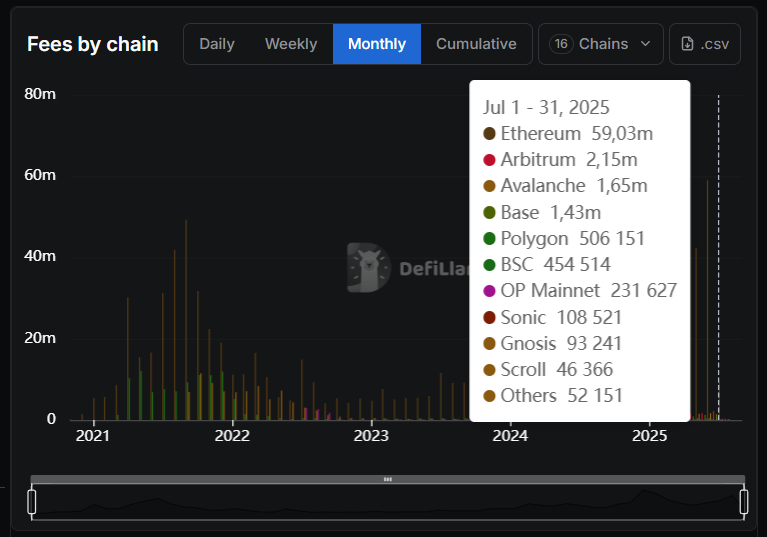
Task: Click the 'Avalanche 1,65m' tooltip entry
Action: pyautogui.click(x=565, y=186)
